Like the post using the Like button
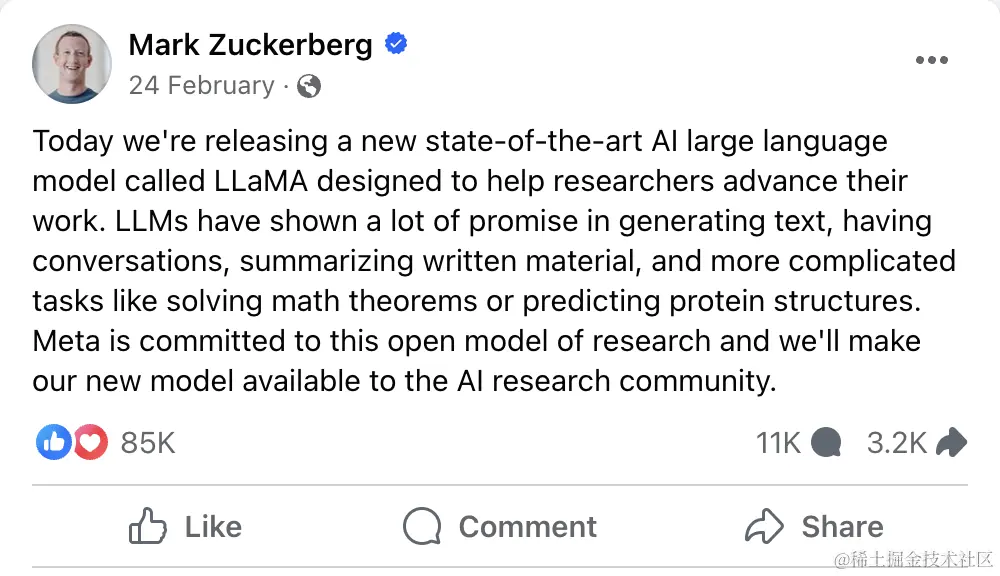The height and width of the screenshot is (576, 1000). (185, 526)
